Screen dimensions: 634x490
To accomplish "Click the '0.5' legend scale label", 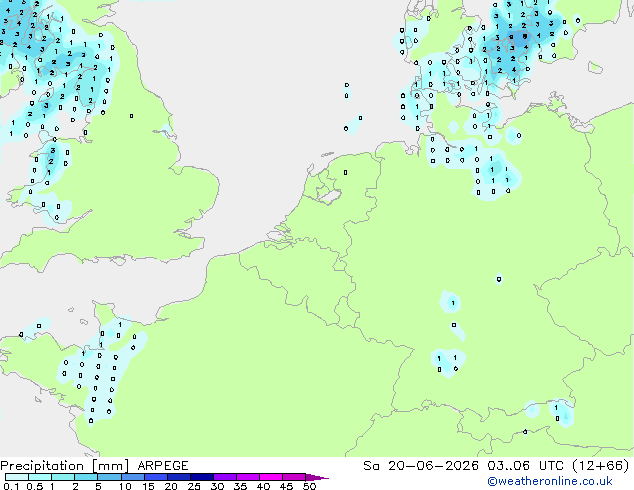I will 35,486.
